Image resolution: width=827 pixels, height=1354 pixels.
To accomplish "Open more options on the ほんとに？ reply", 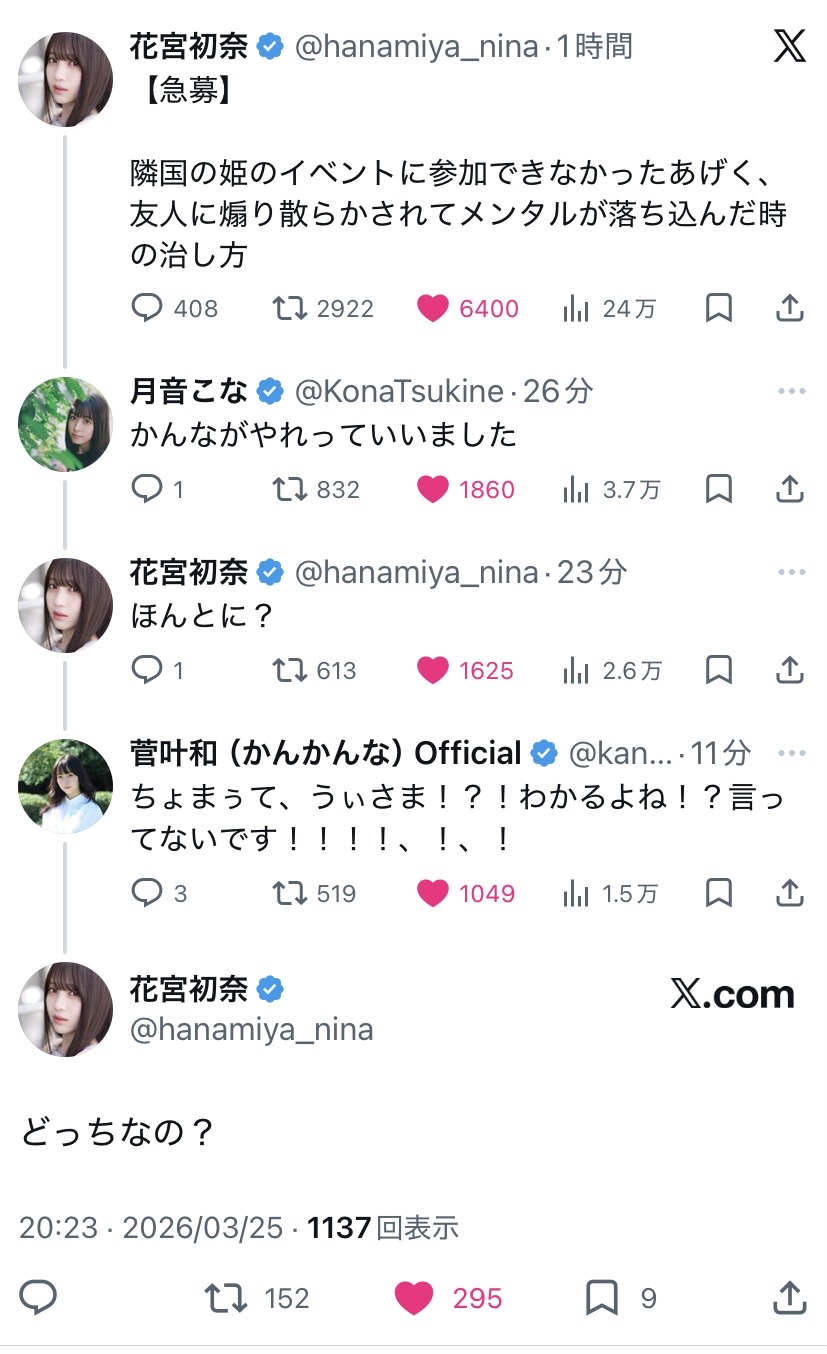I will pos(791,572).
